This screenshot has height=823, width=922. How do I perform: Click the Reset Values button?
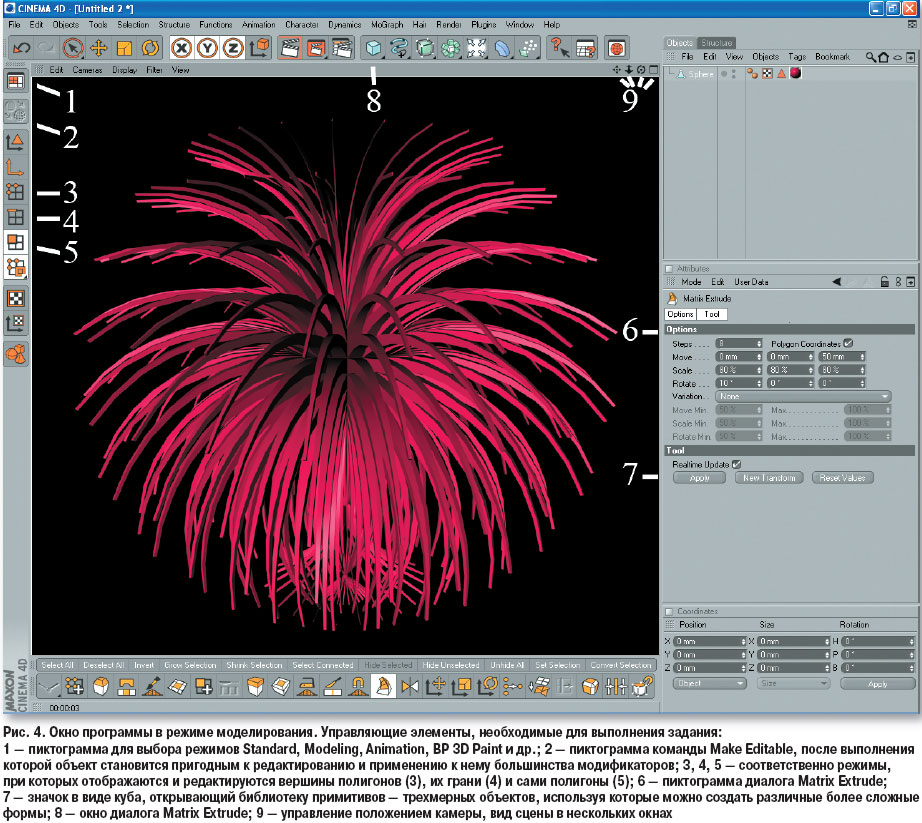click(x=842, y=478)
